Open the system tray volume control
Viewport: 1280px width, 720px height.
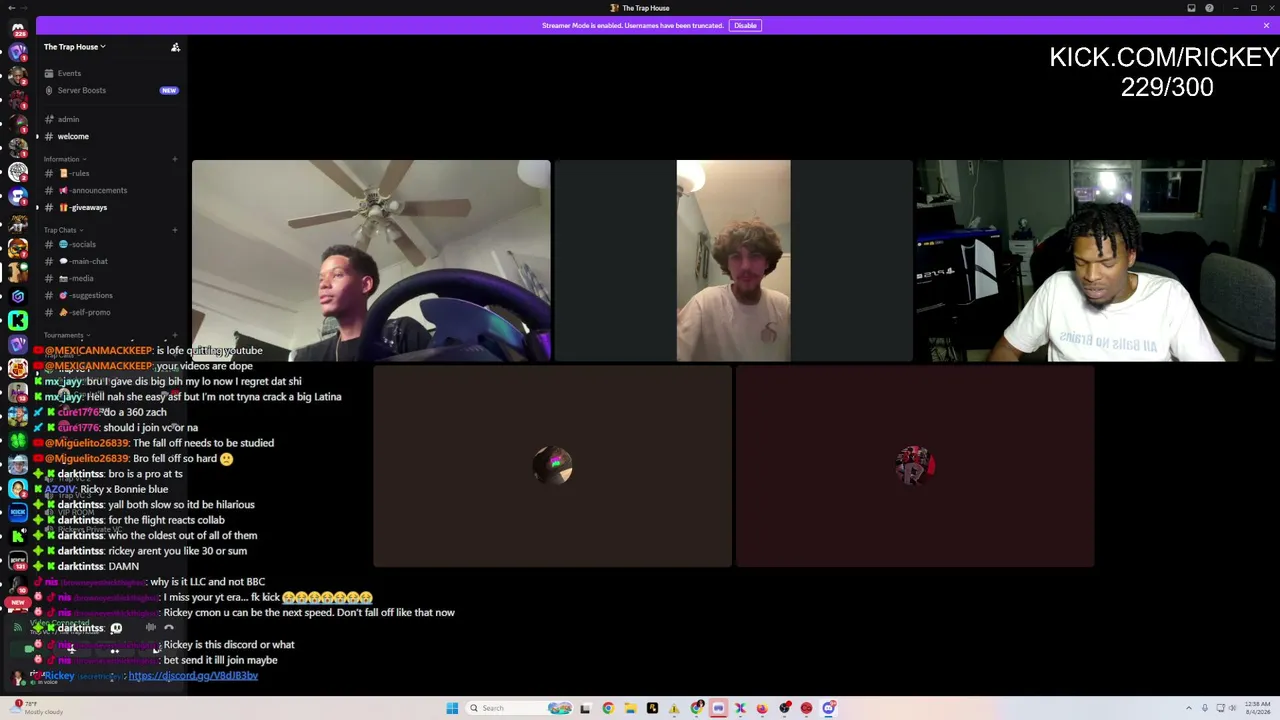pos(1232,708)
